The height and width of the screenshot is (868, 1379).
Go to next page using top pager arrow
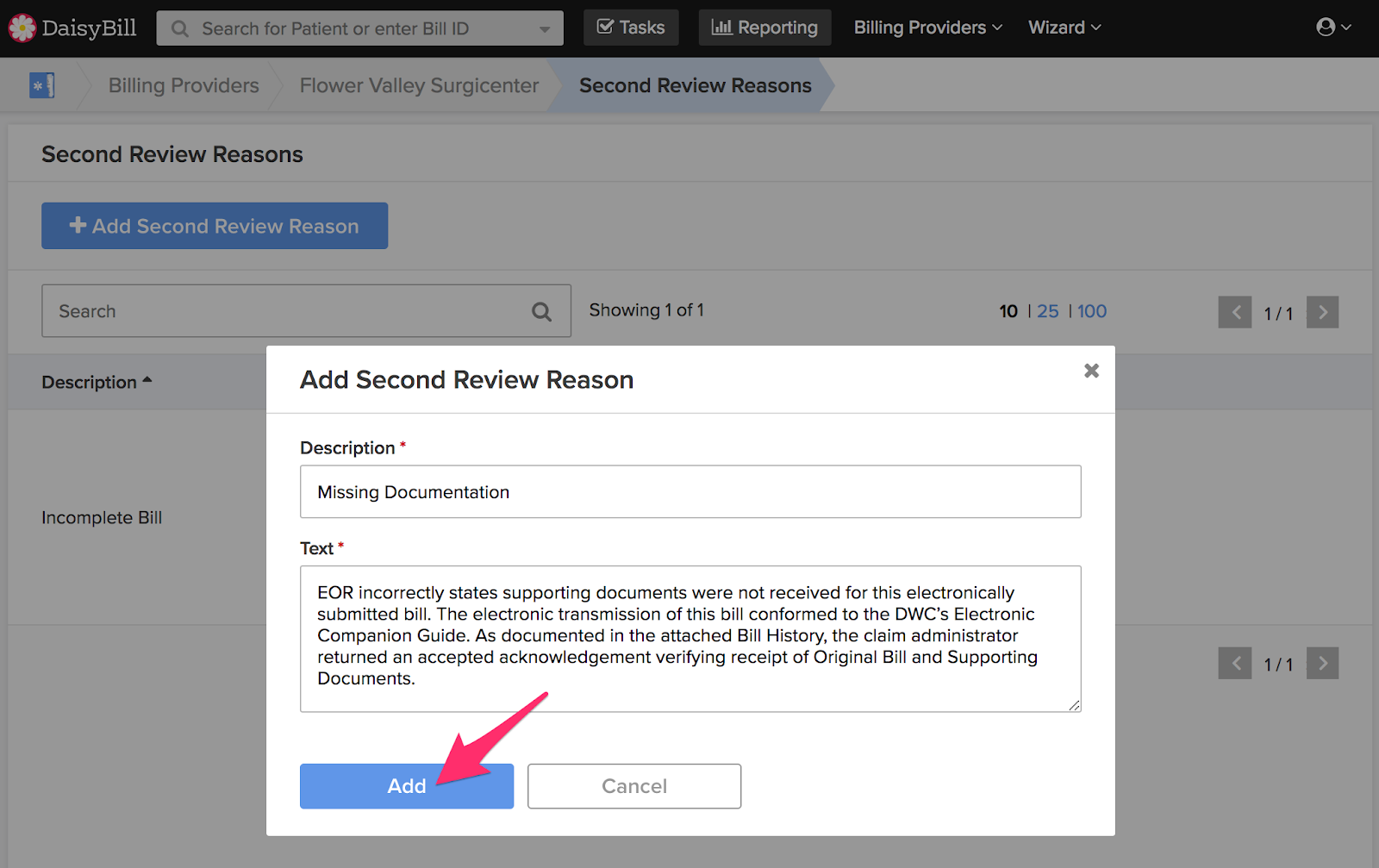coord(1322,312)
